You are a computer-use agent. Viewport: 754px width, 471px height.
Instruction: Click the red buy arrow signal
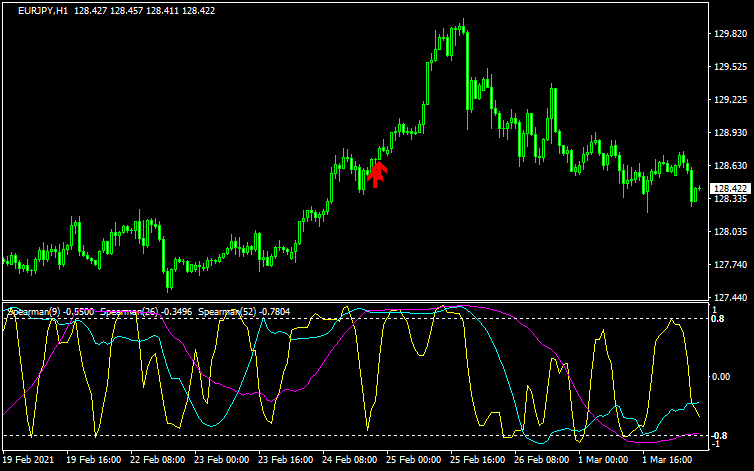376,174
